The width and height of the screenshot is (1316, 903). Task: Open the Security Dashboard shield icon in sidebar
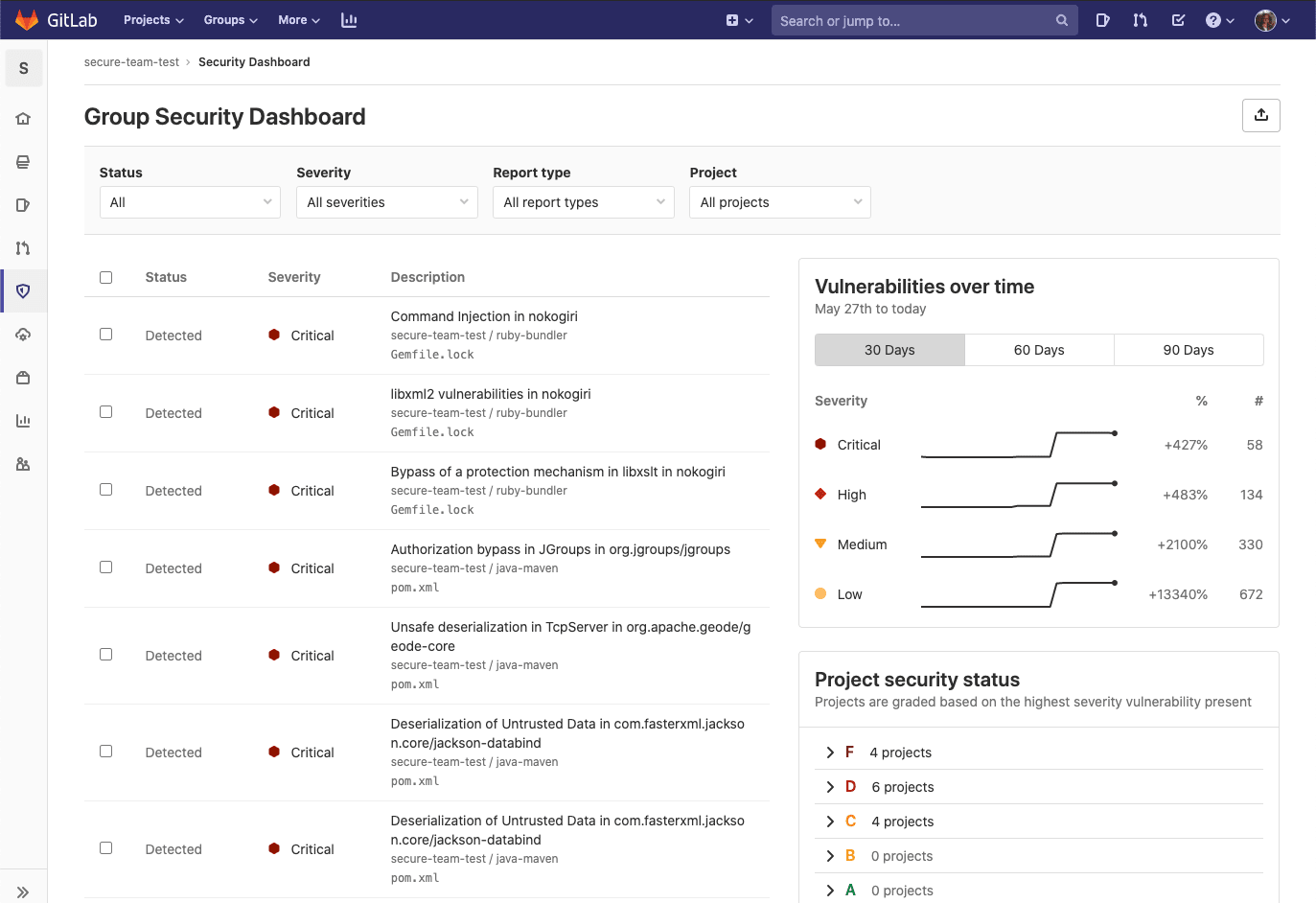click(23, 290)
